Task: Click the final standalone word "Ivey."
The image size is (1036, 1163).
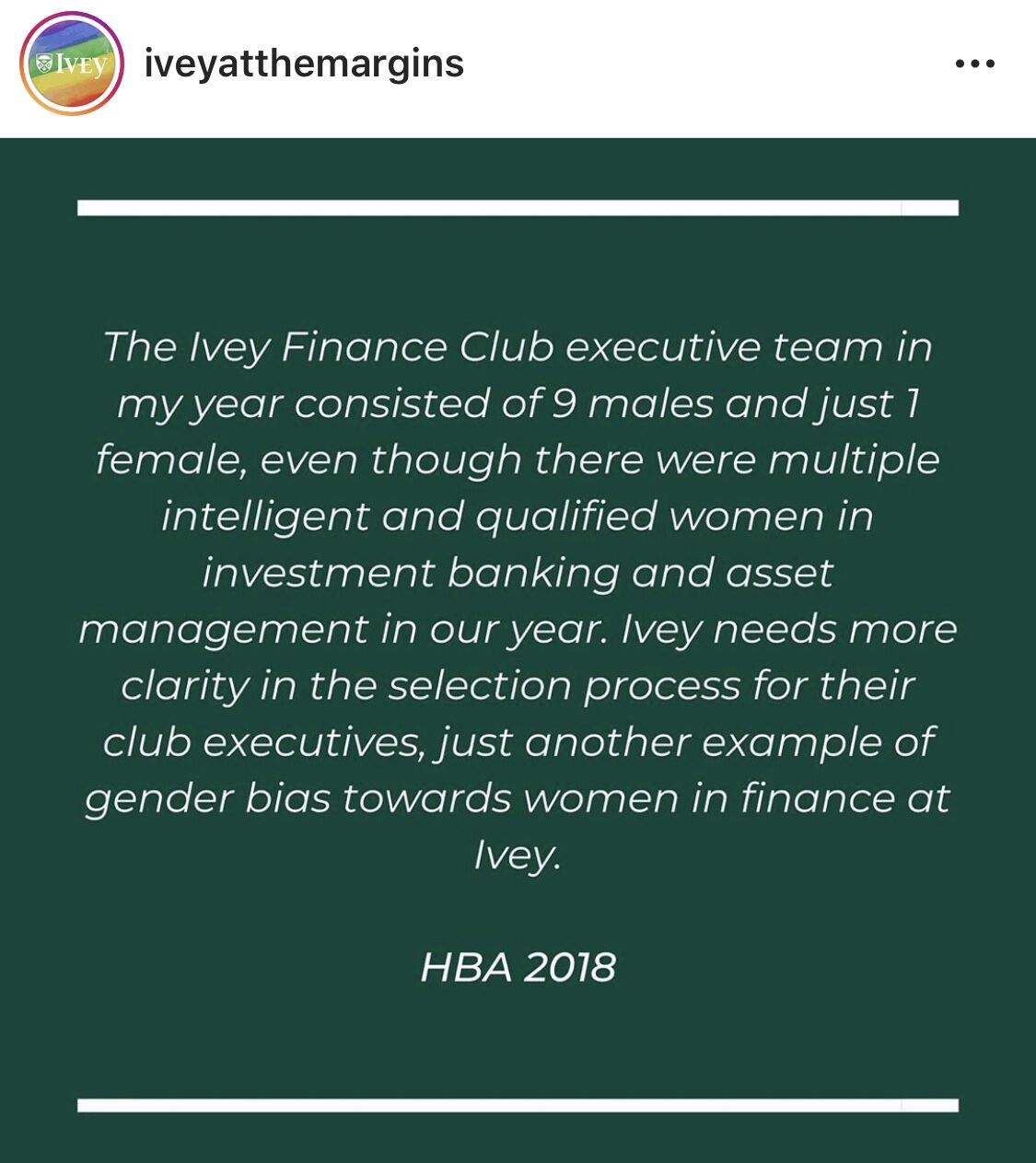Action: pyautogui.click(x=518, y=855)
